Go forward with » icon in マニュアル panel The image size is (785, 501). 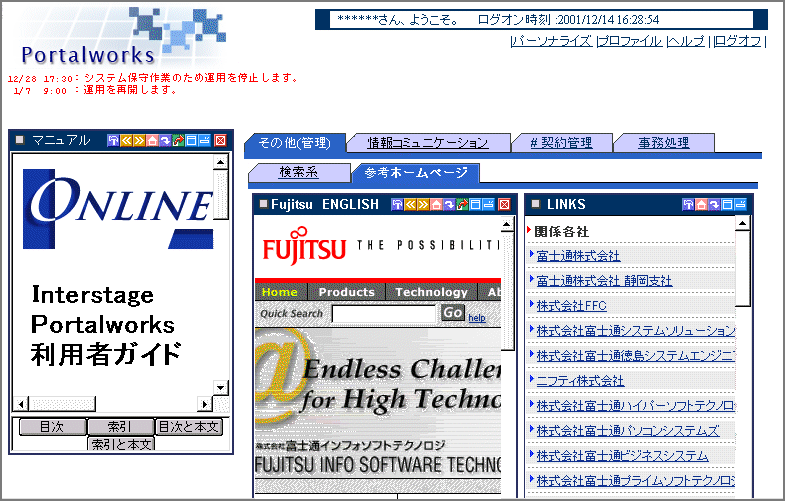(x=139, y=141)
